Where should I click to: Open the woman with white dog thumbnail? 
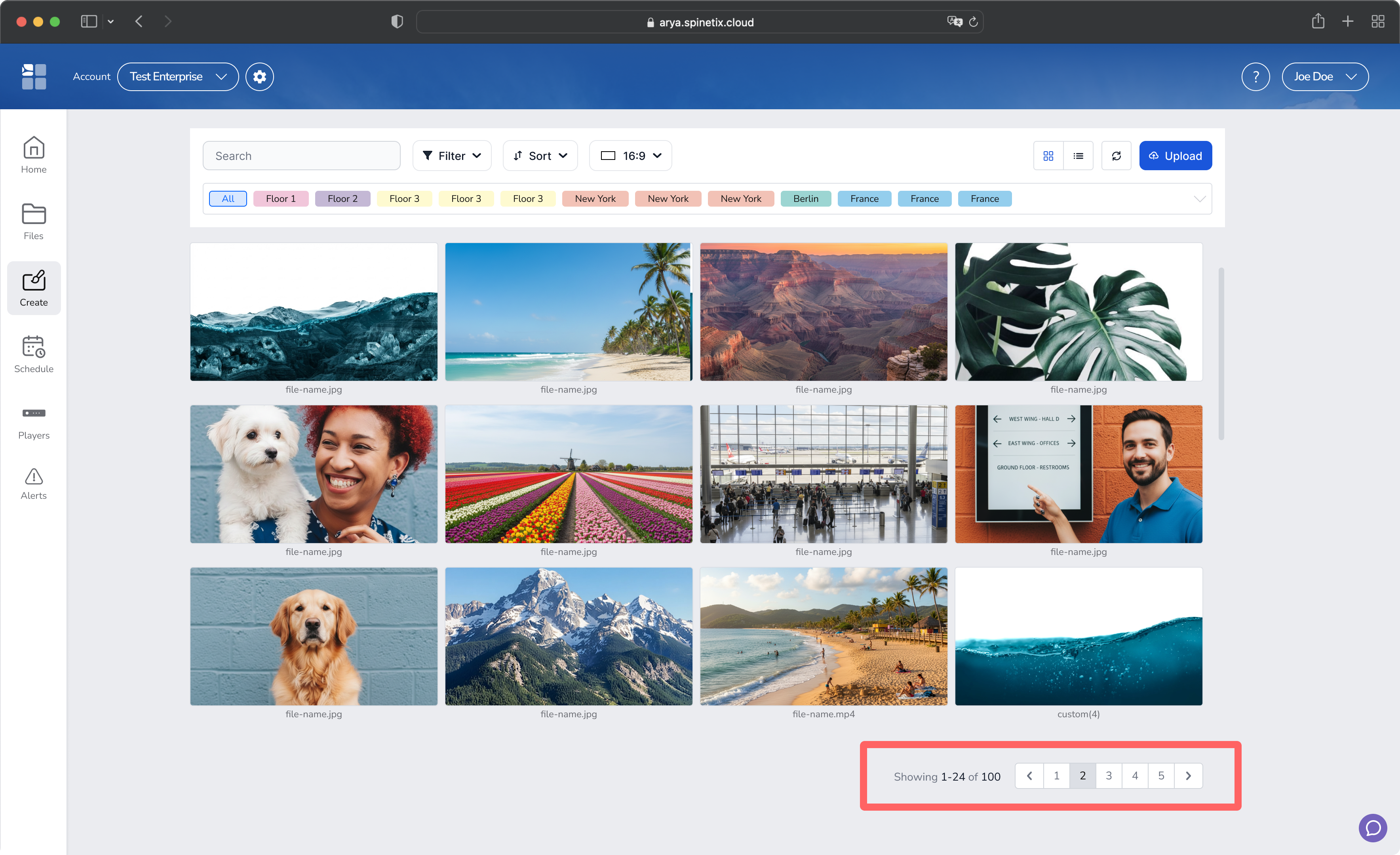pos(314,474)
